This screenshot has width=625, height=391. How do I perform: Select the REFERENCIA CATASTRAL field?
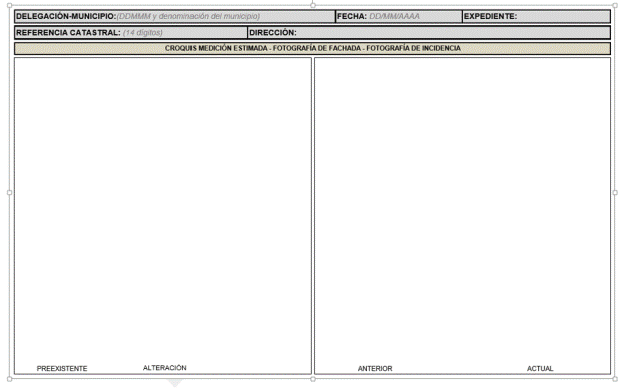point(131,33)
